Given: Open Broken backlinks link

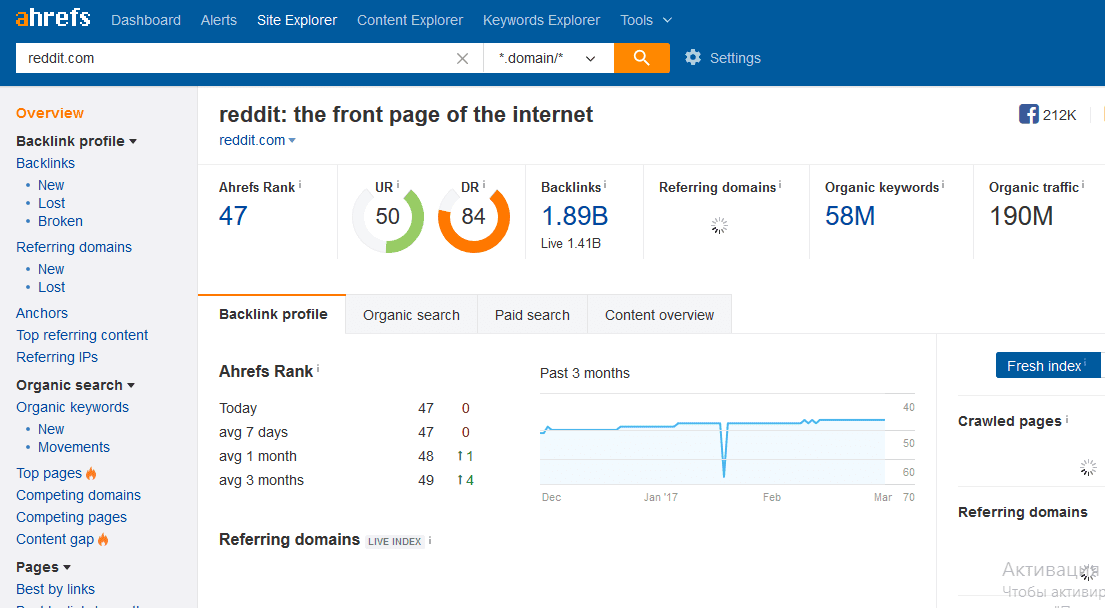Looking at the screenshot, I should pyautogui.click(x=60, y=221).
